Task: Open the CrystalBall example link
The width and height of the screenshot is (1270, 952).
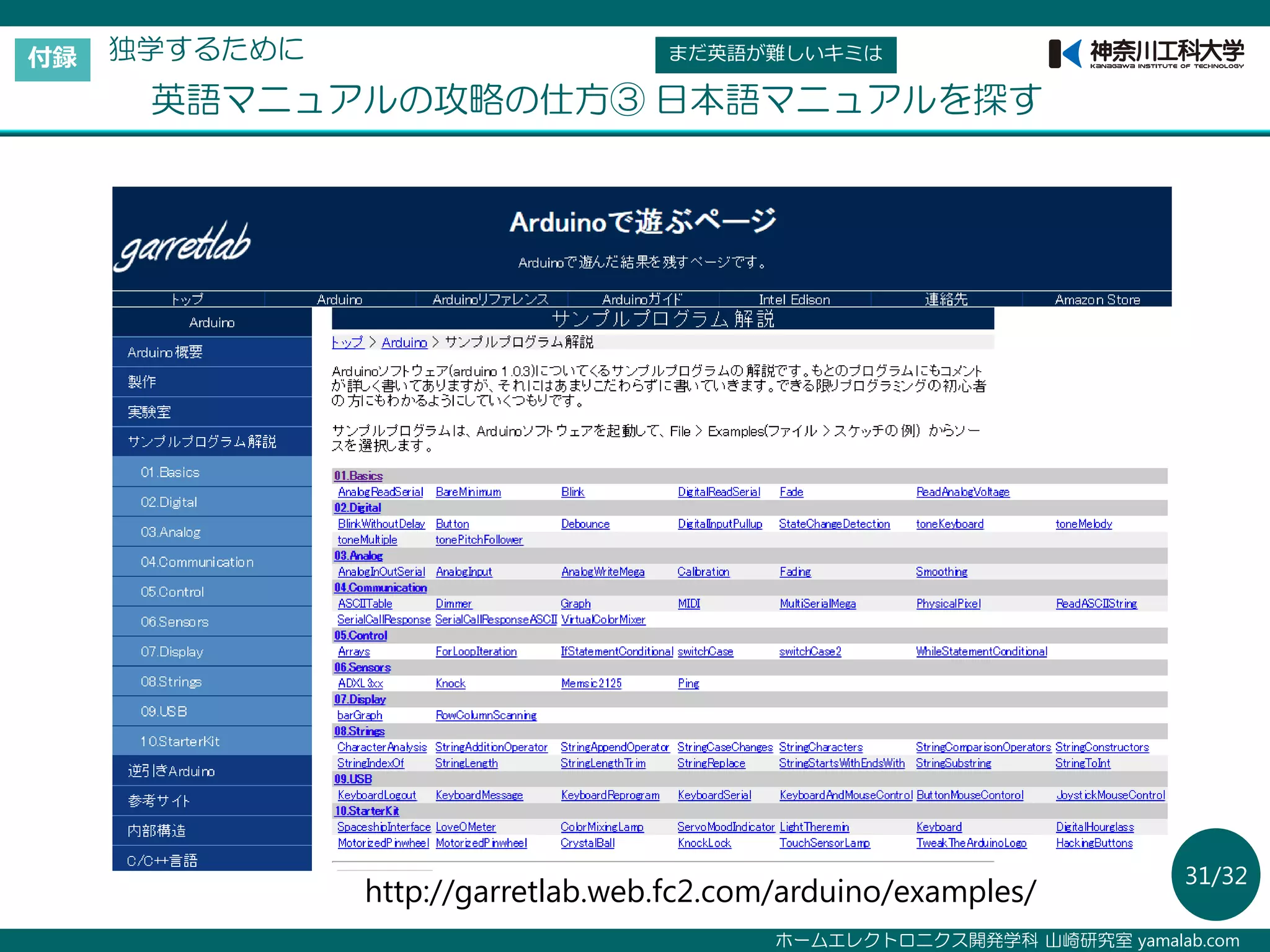Action: tap(587, 844)
